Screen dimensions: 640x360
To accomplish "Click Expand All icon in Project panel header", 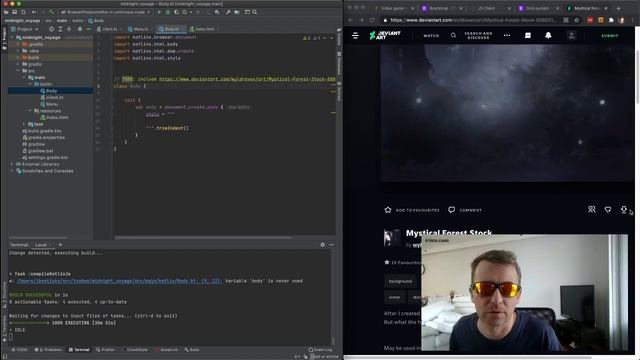I will click(60, 29).
